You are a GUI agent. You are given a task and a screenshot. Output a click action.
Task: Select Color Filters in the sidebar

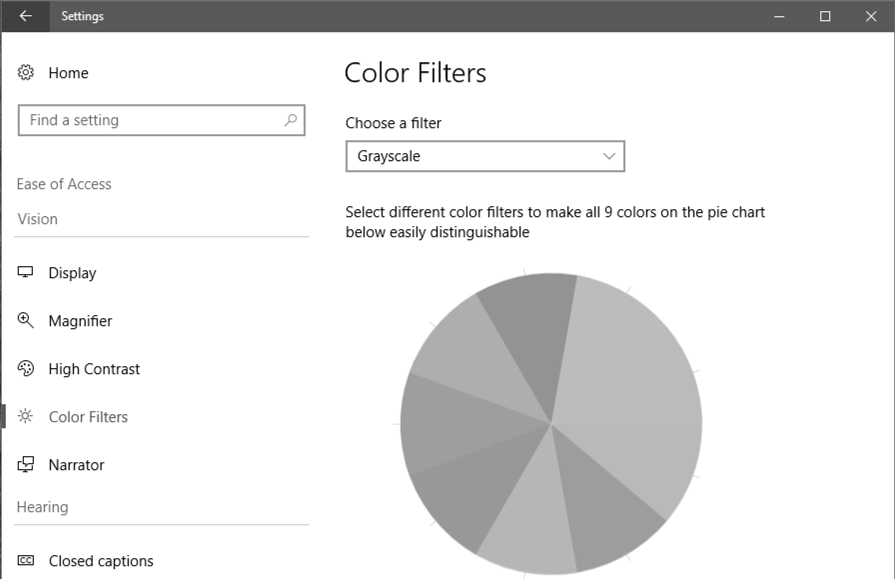coord(87,416)
